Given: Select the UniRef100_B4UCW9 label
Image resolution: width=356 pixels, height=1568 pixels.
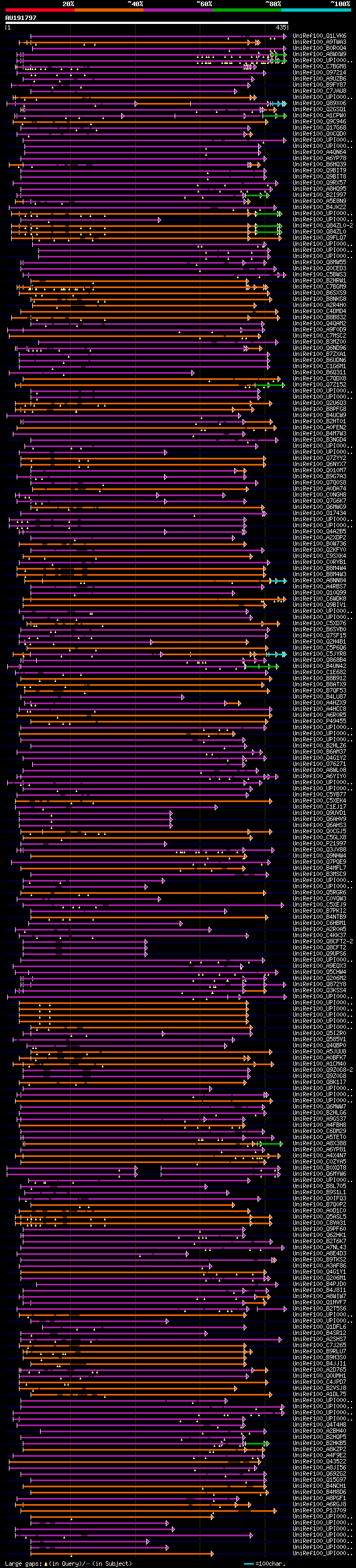Looking at the screenshot, I should click(319, 415).
